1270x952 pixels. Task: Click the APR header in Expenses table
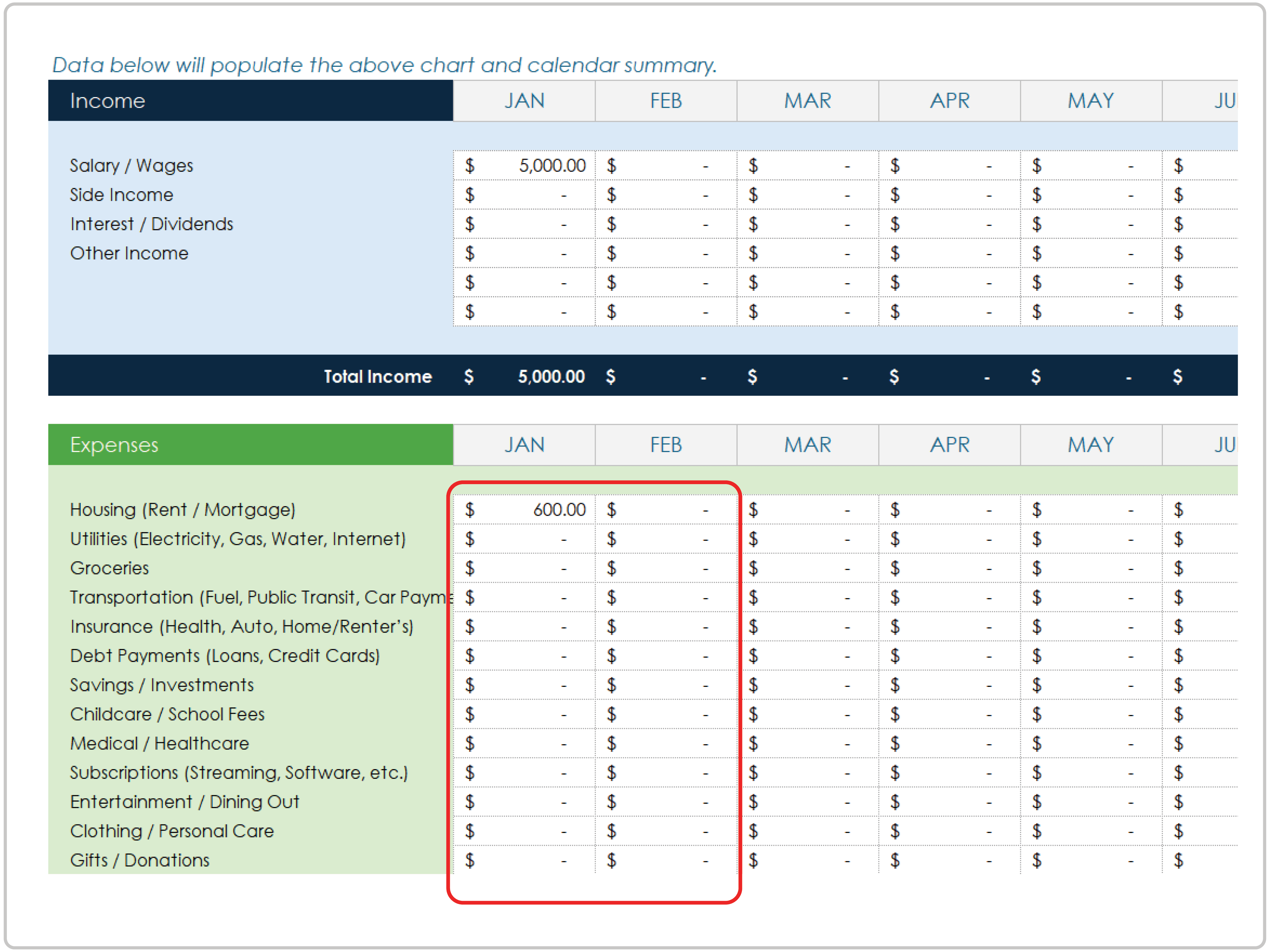pos(949,444)
